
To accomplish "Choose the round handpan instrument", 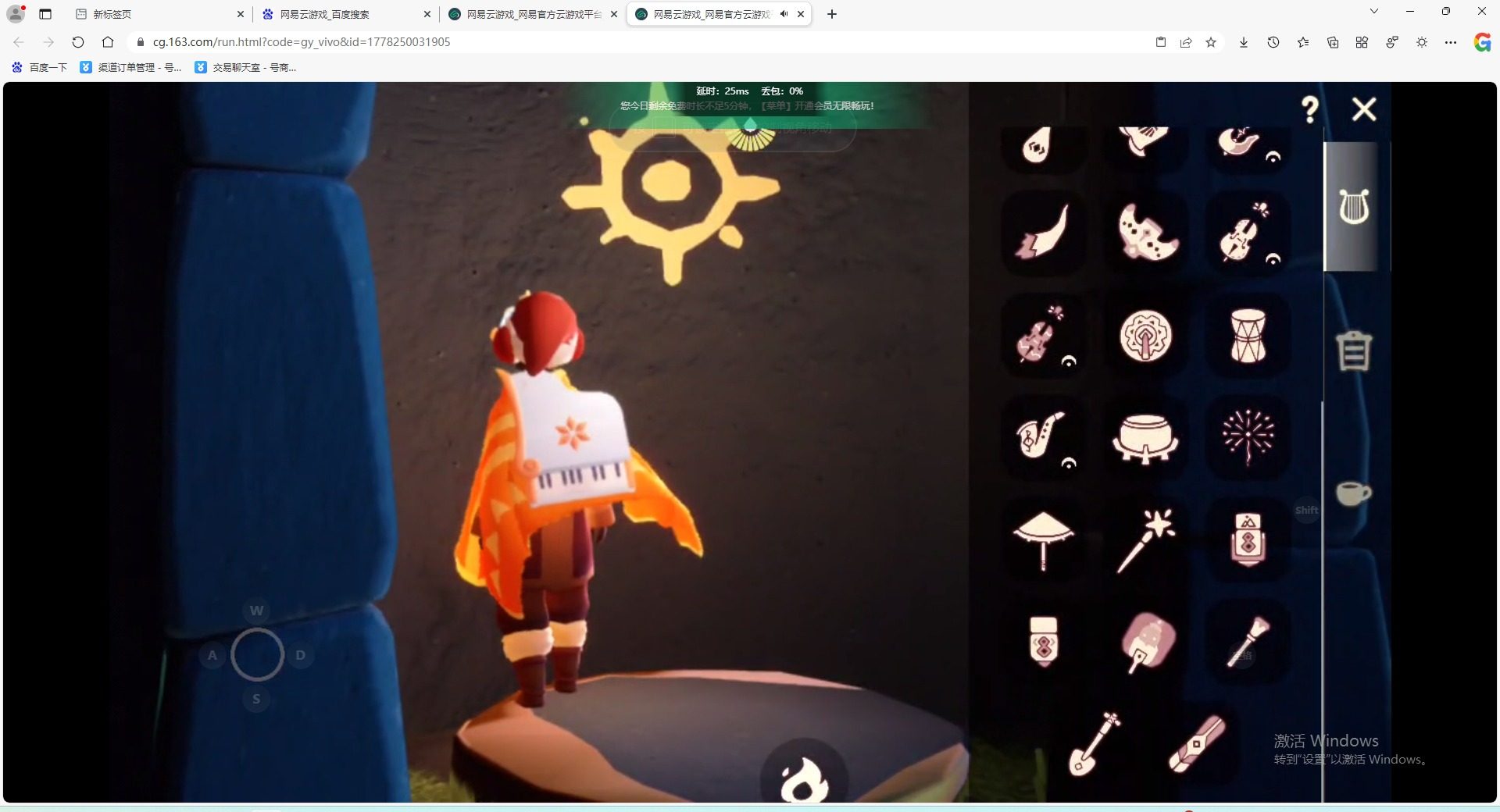I will tap(1146, 336).
